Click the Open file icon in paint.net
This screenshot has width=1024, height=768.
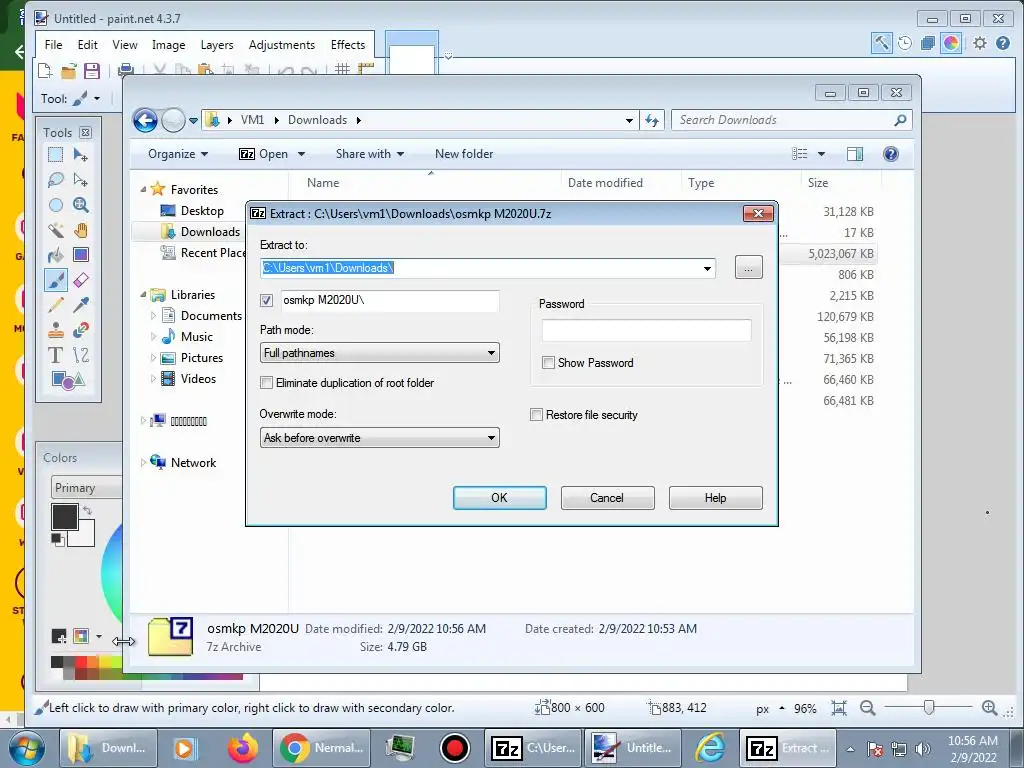point(69,71)
